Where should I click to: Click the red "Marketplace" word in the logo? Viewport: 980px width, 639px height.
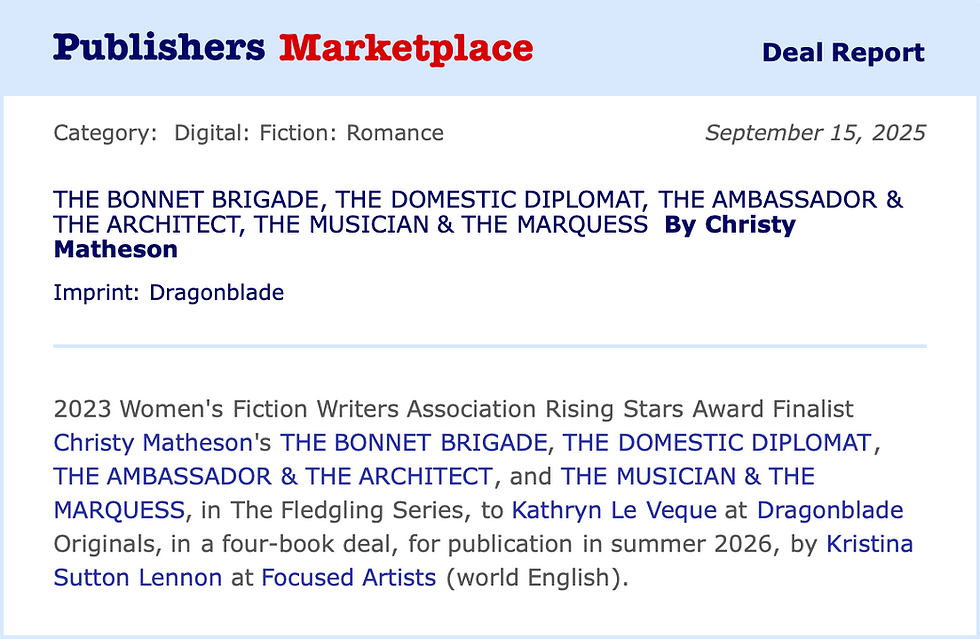405,48
